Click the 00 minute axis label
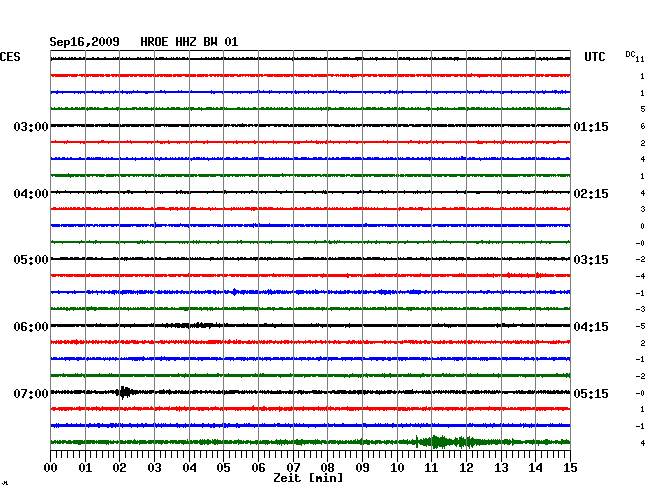Viewport: 650px width, 494px height. pos(51,468)
